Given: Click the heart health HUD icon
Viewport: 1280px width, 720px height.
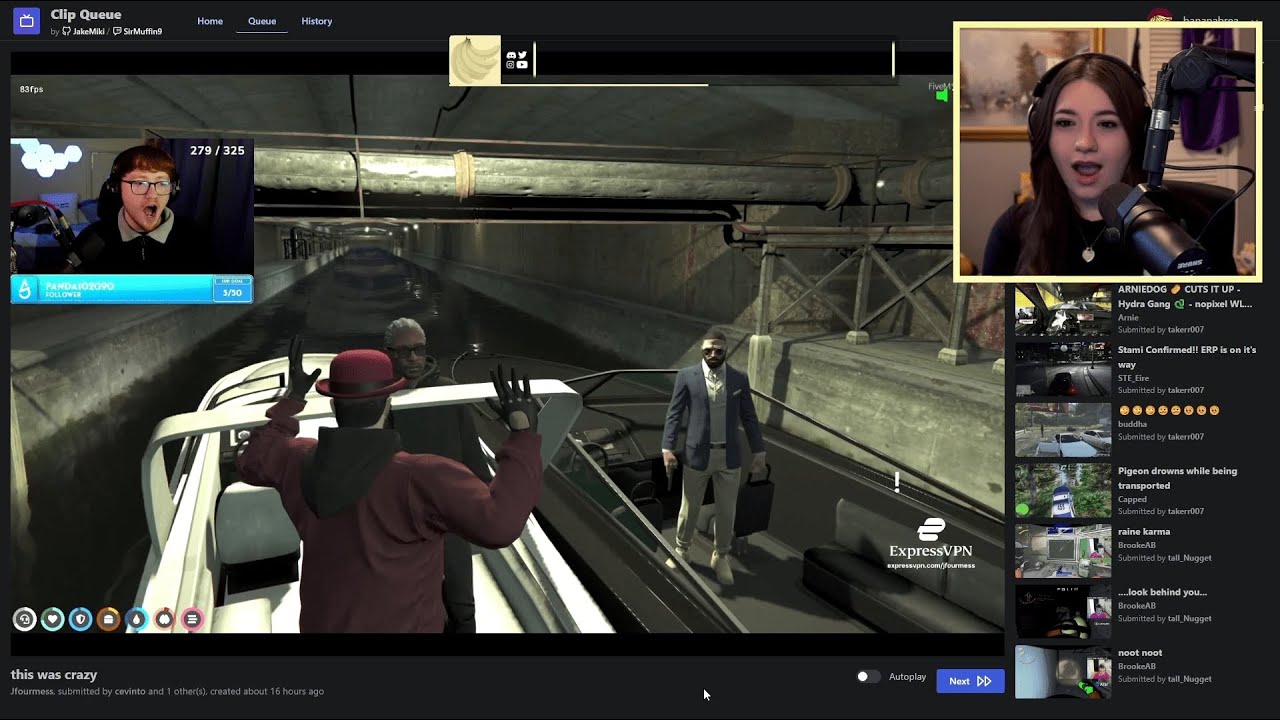Looking at the screenshot, I should pyautogui.click(x=53, y=620).
